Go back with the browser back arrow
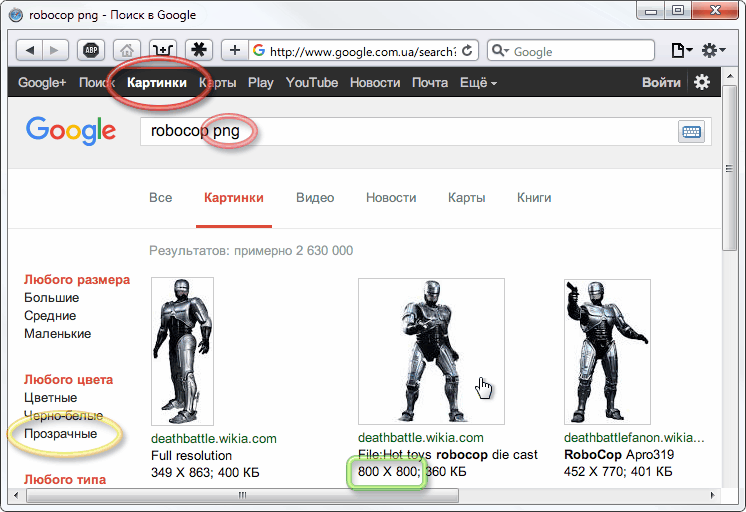 (x=29, y=50)
